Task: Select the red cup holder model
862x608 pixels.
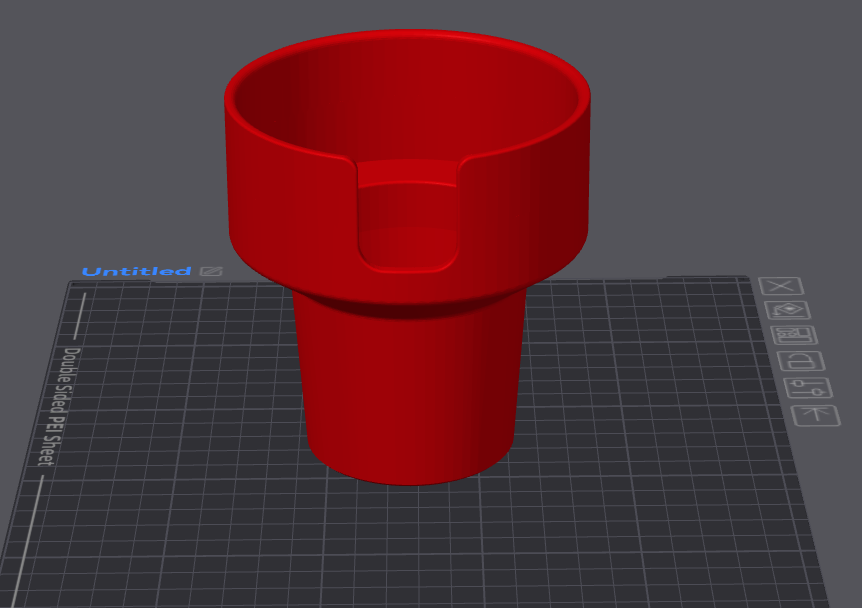Action: (407, 257)
